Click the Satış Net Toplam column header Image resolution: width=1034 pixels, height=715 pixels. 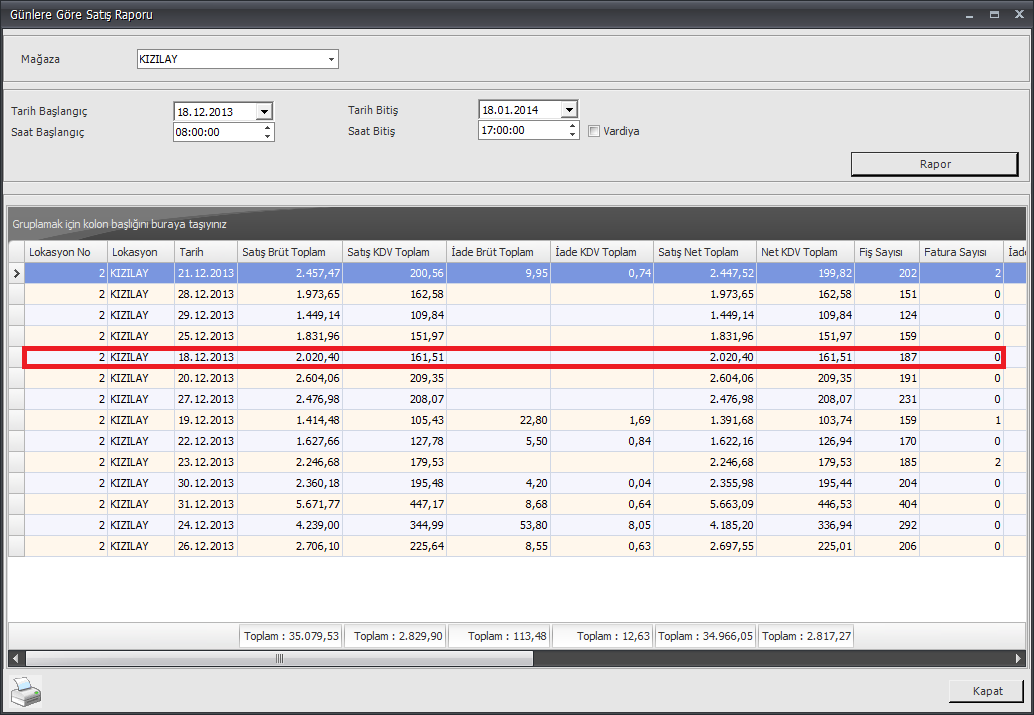pyautogui.click(x=705, y=252)
